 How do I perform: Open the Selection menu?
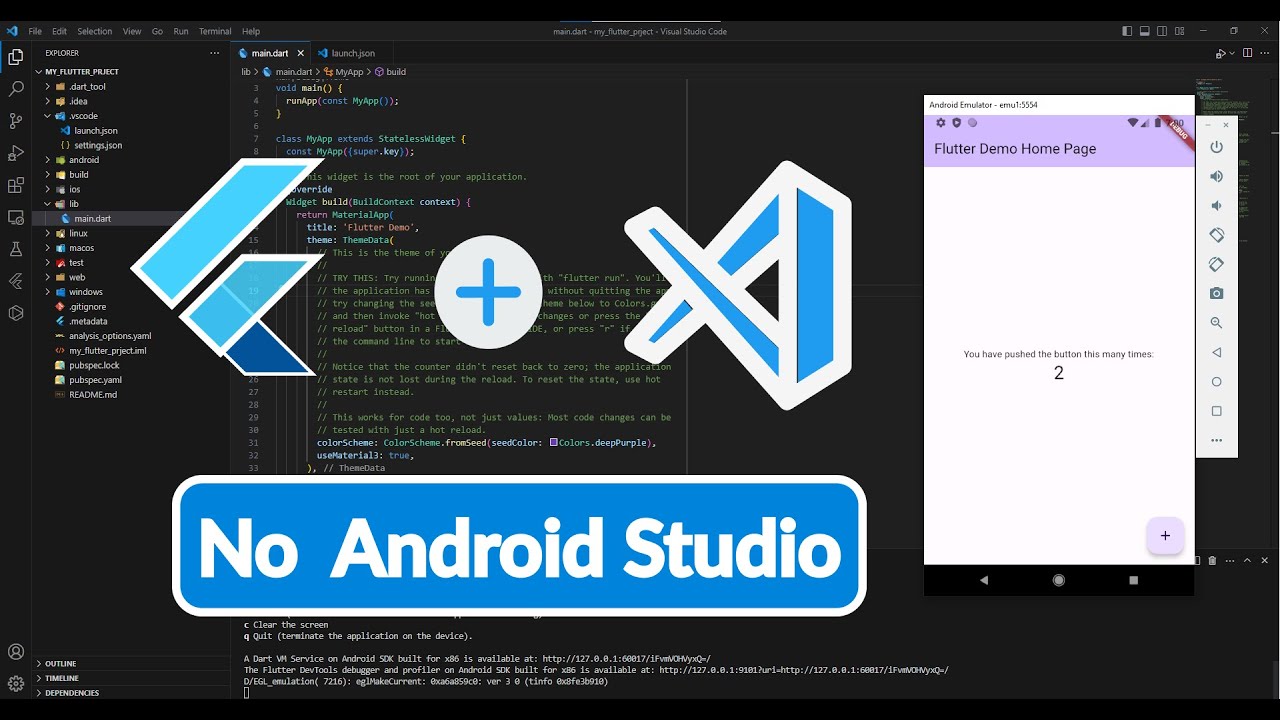coord(95,31)
